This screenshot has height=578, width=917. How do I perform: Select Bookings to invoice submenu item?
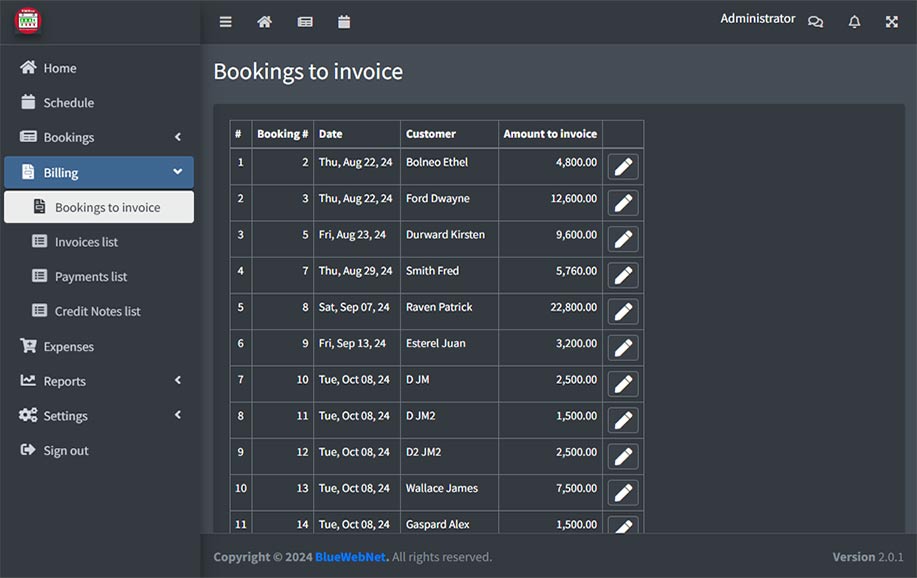tap(99, 207)
